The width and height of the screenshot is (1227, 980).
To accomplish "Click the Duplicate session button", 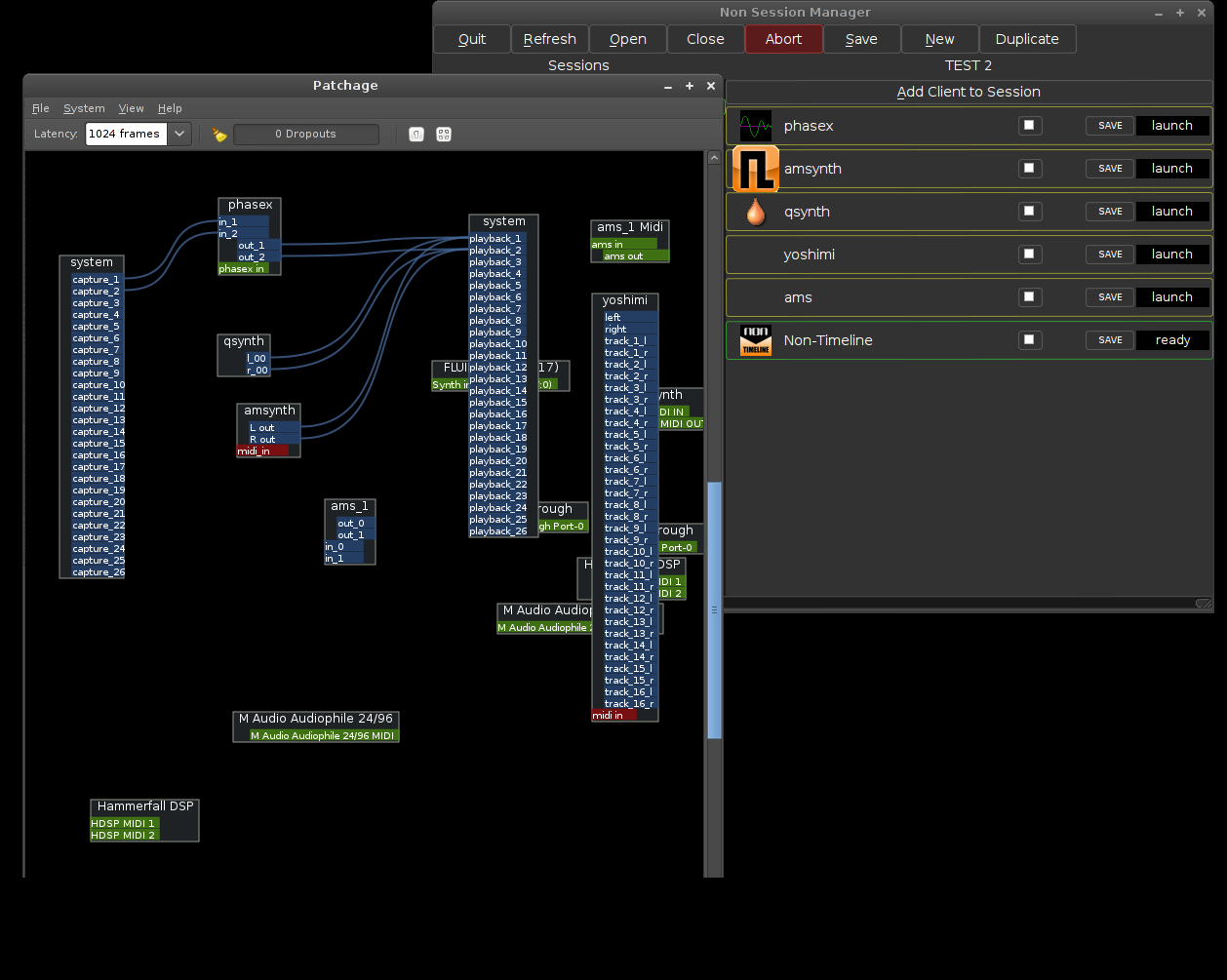I will coord(1026,39).
